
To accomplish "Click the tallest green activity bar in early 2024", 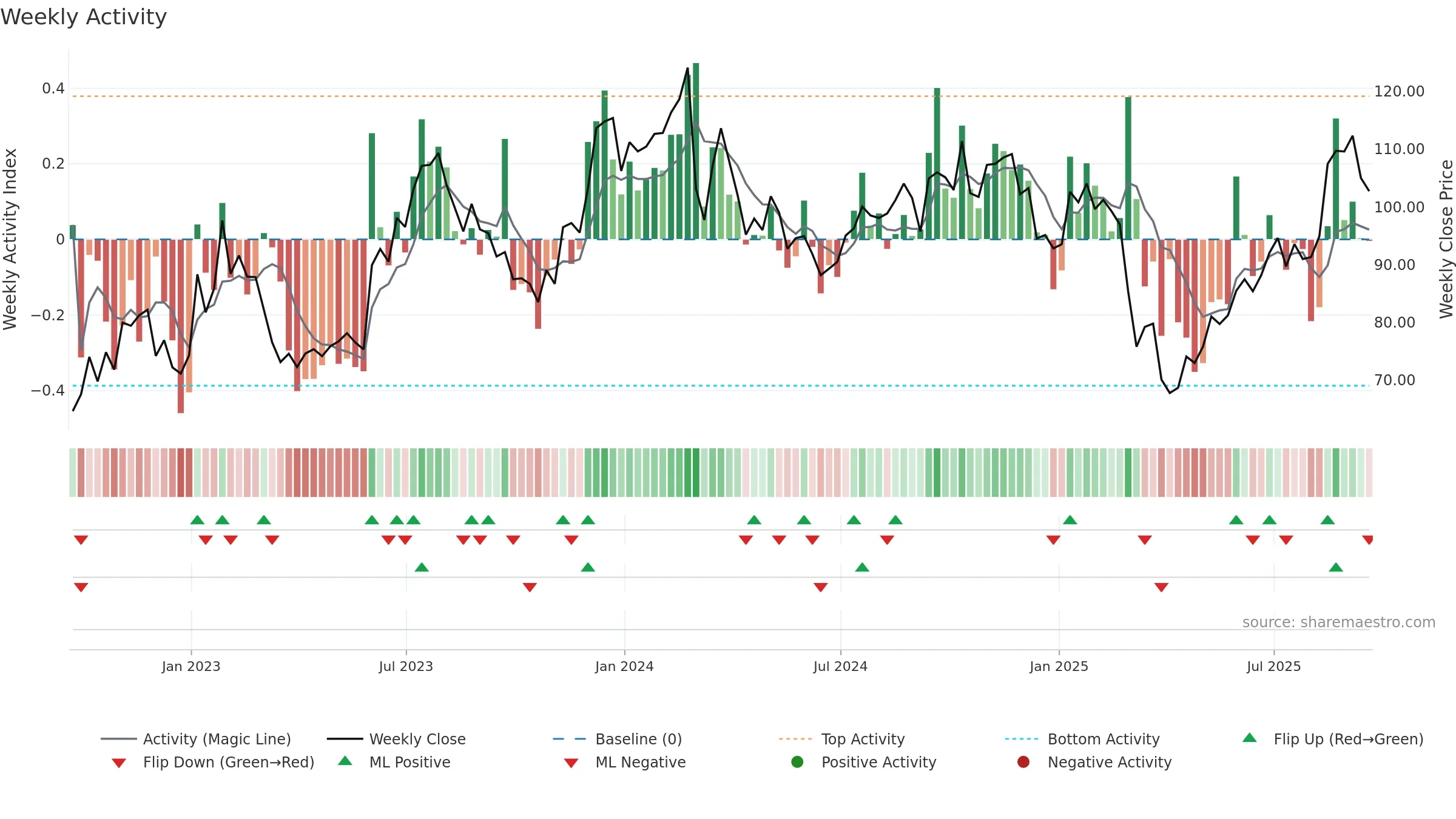I will tap(696, 151).
